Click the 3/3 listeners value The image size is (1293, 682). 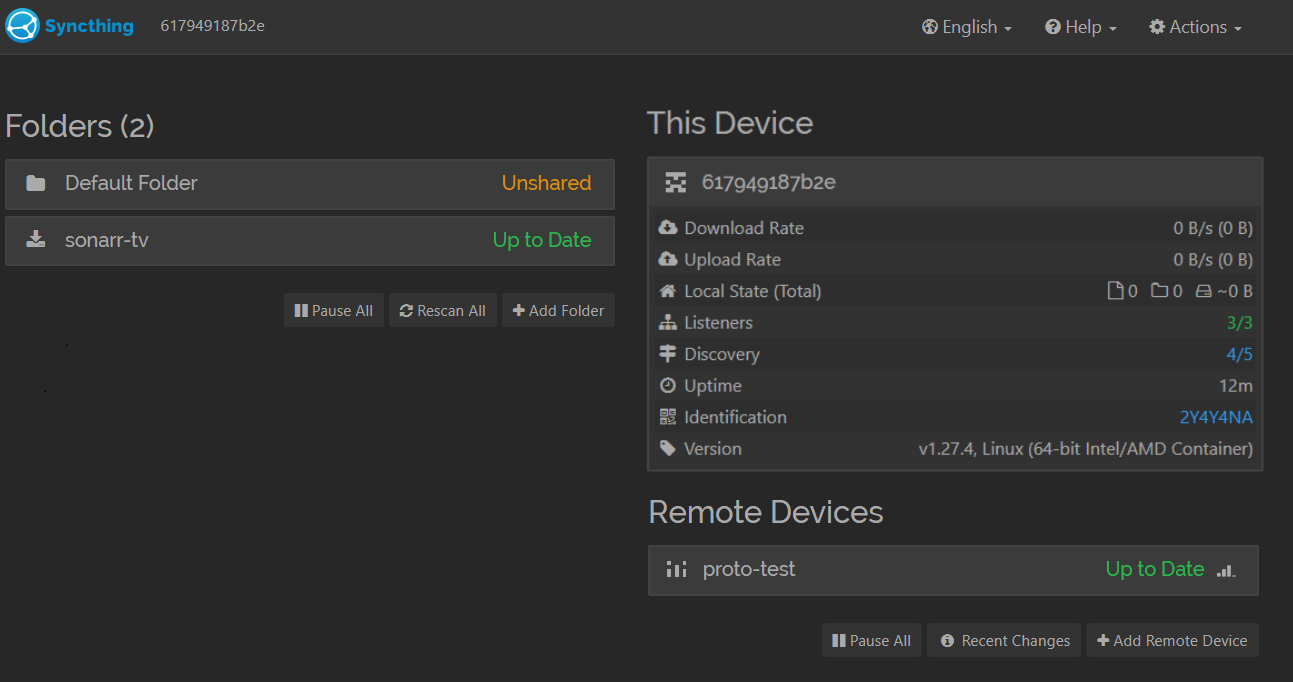tap(1240, 323)
